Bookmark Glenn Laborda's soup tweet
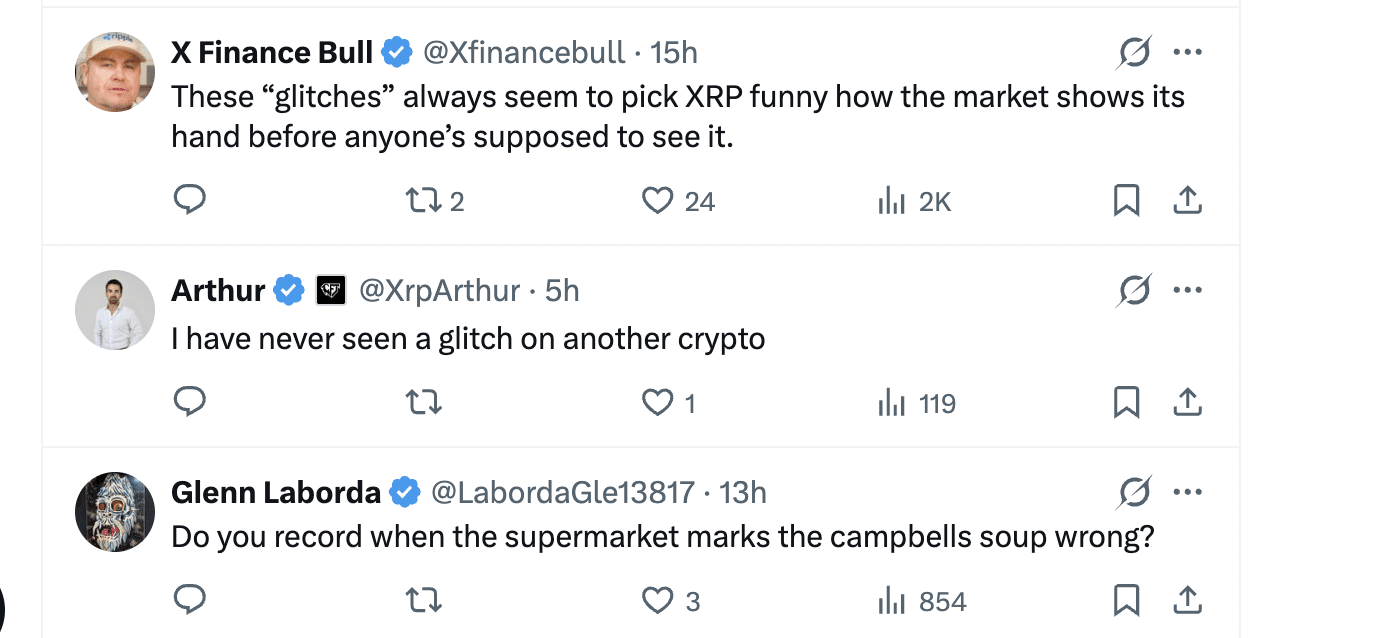Image resolution: width=1390 pixels, height=638 pixels. click(1127, 600)
